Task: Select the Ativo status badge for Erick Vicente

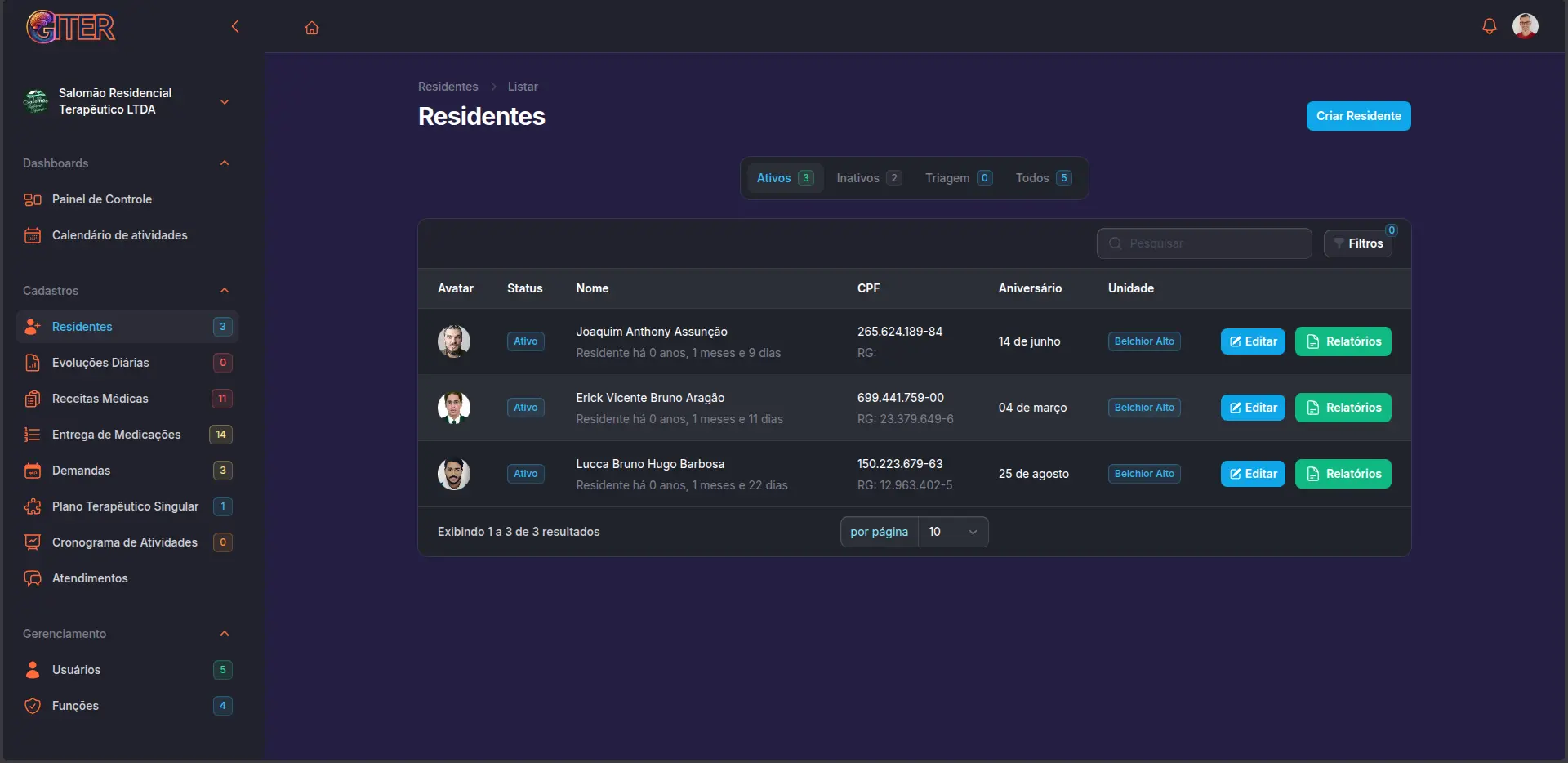Action: pyautogui.click(x=525, y=407)
